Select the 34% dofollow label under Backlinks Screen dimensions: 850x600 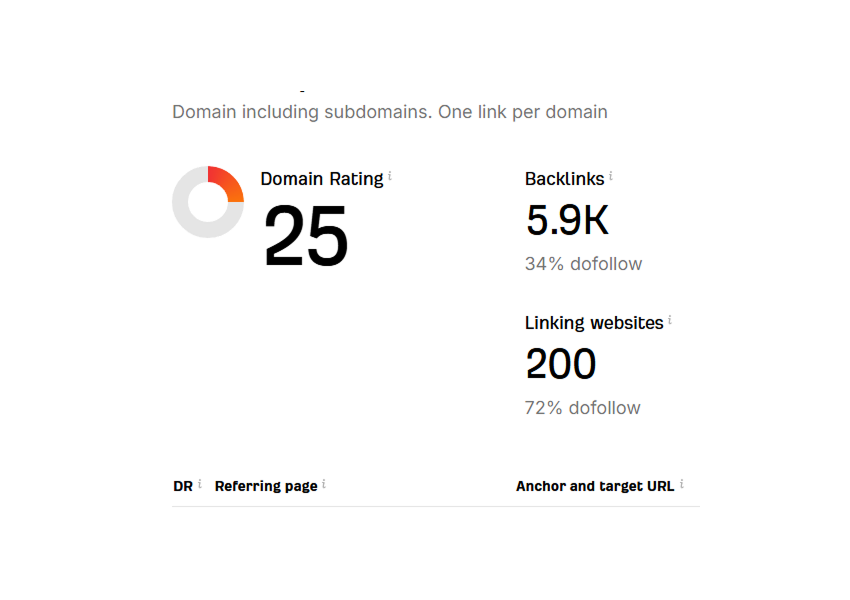pyautogui.click(x=584, y=263)
